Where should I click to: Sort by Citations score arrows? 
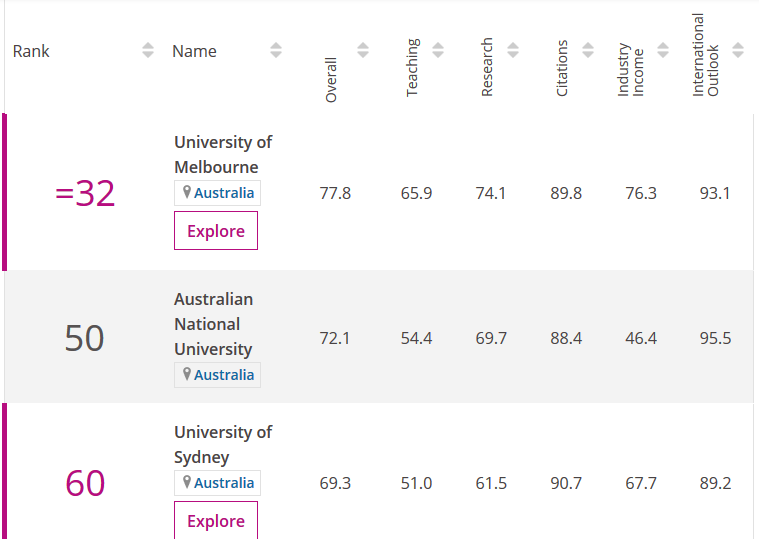point(588,50)
